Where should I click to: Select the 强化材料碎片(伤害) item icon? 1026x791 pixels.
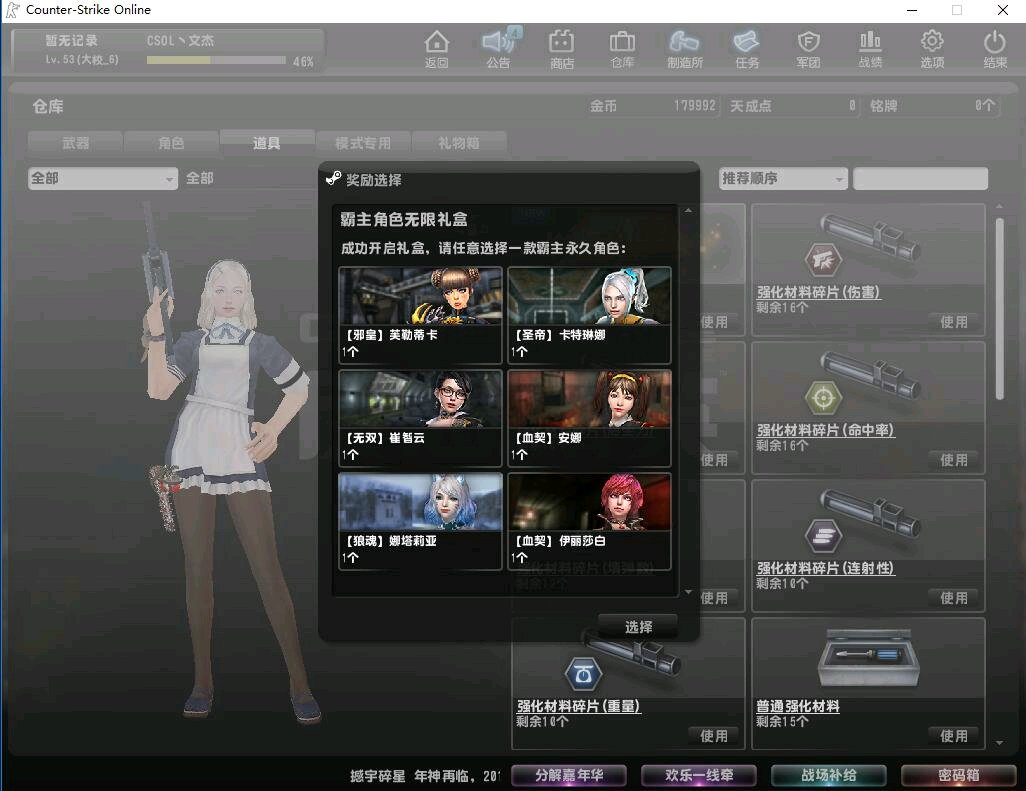tap(868, 244)
